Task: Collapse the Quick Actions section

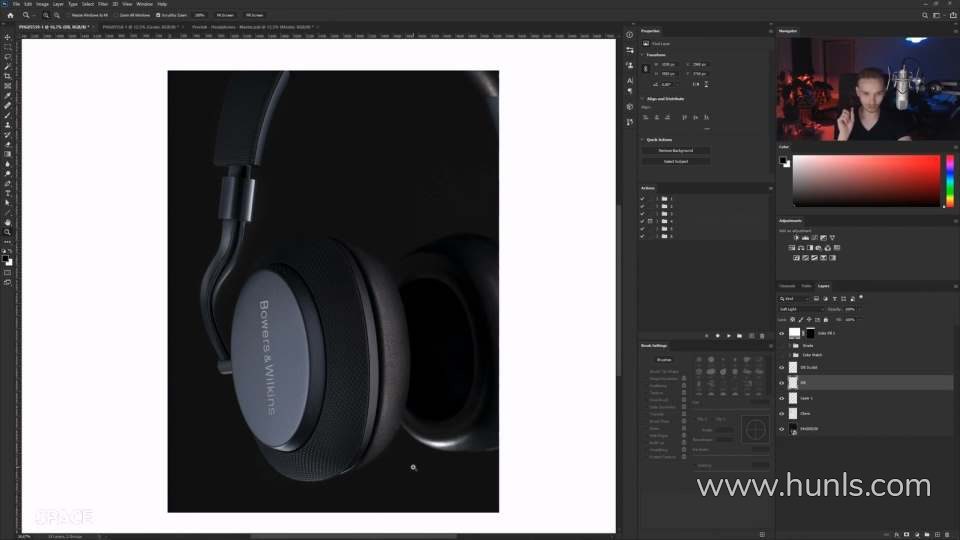Action: coord(642,140)
